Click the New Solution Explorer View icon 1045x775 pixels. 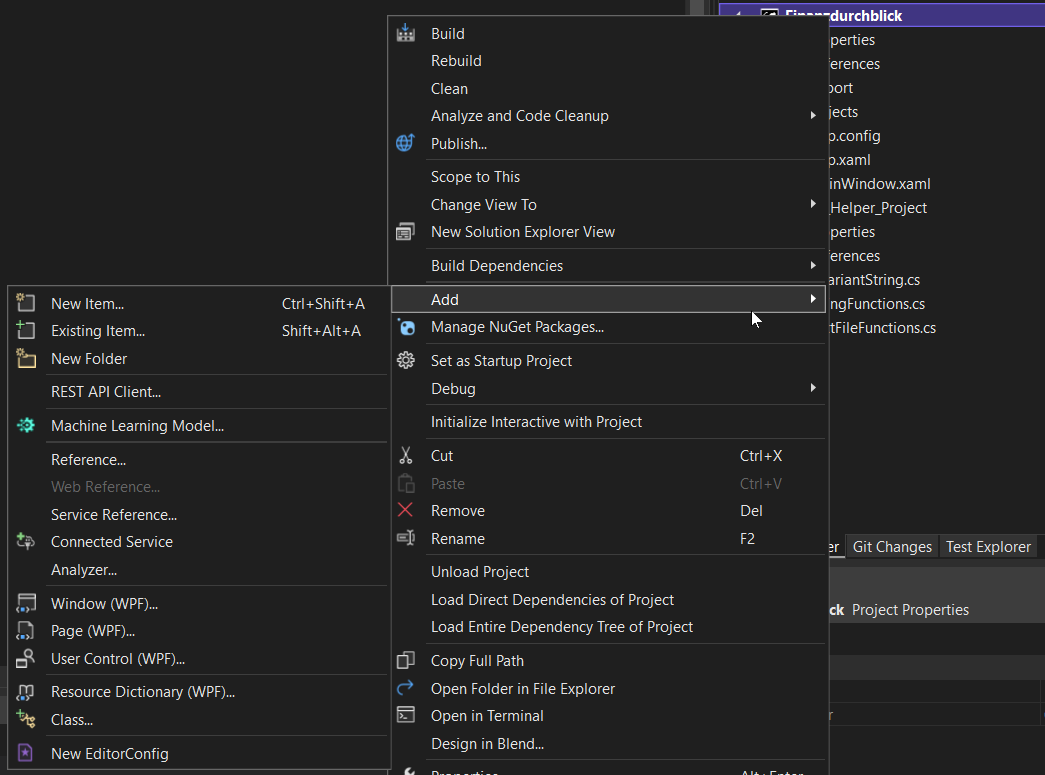point(405,231)
